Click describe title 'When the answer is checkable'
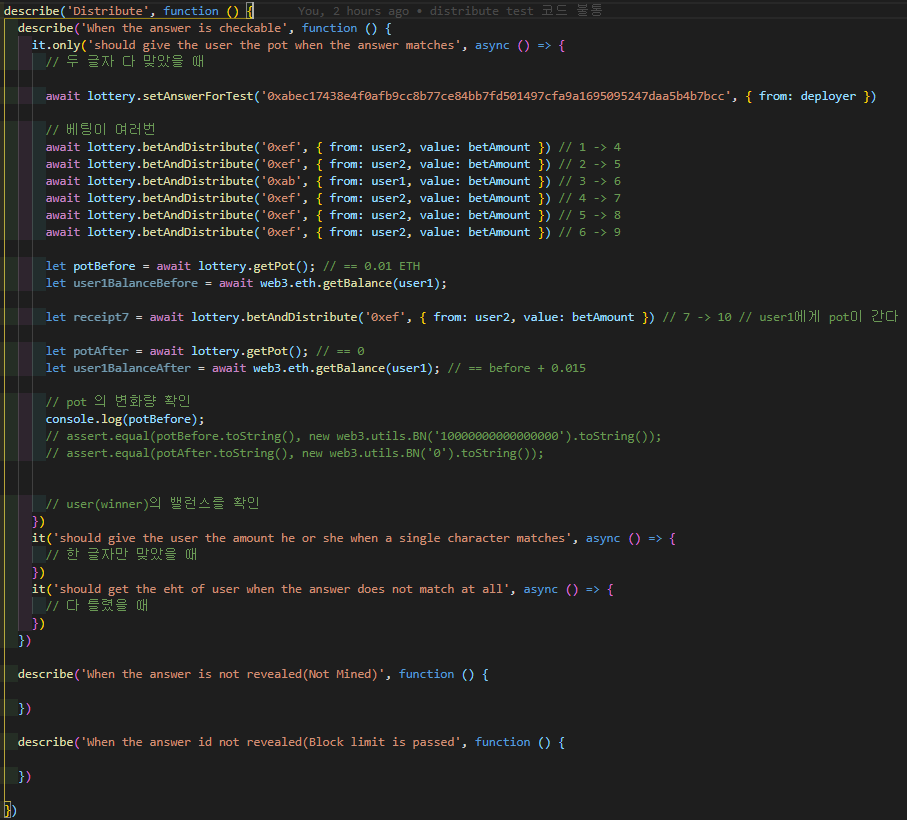The height and width of the screenshot is (820, 907). [x=183, y=28]
